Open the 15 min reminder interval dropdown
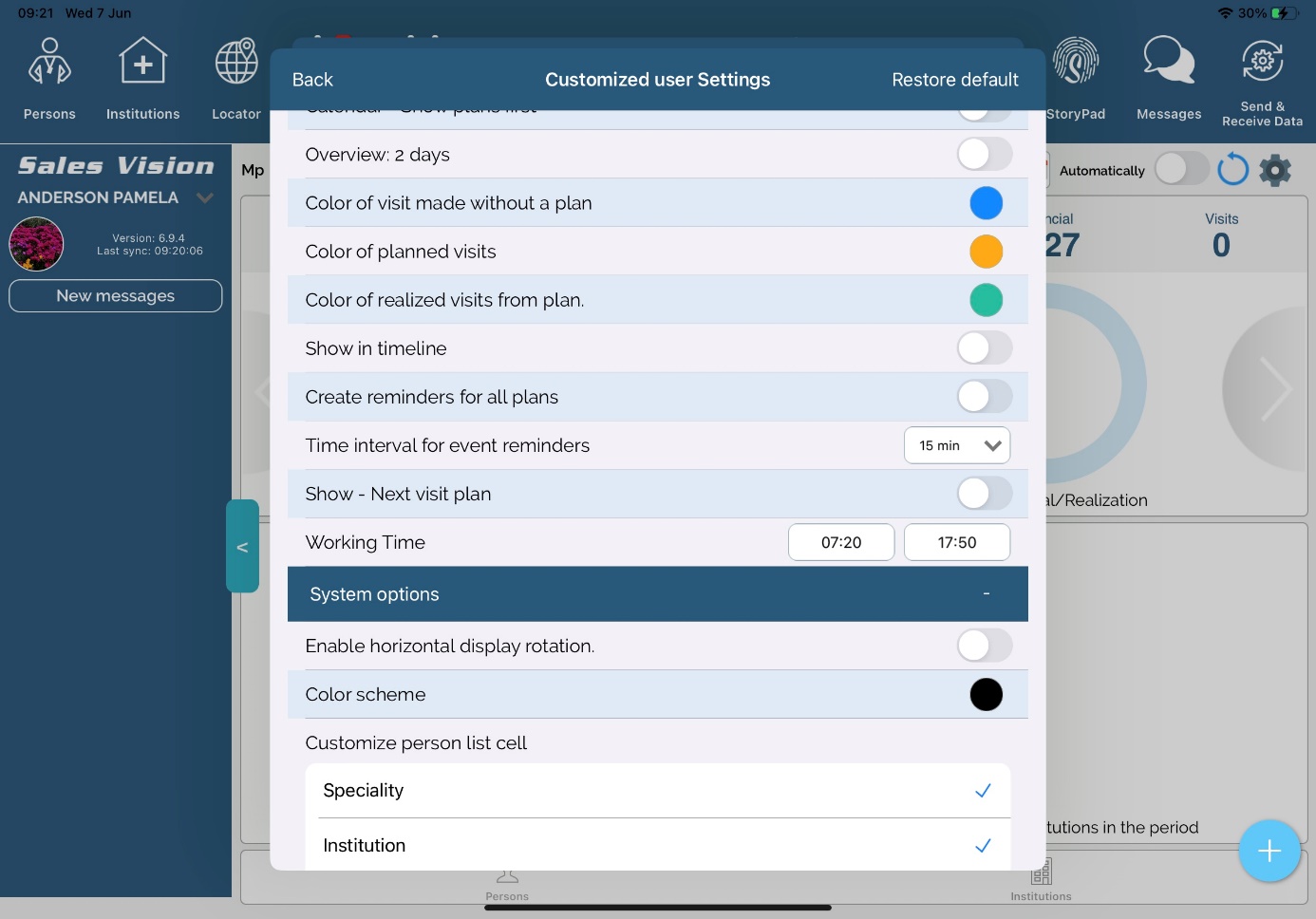The image size is (1316, 919). coord(956,445)
